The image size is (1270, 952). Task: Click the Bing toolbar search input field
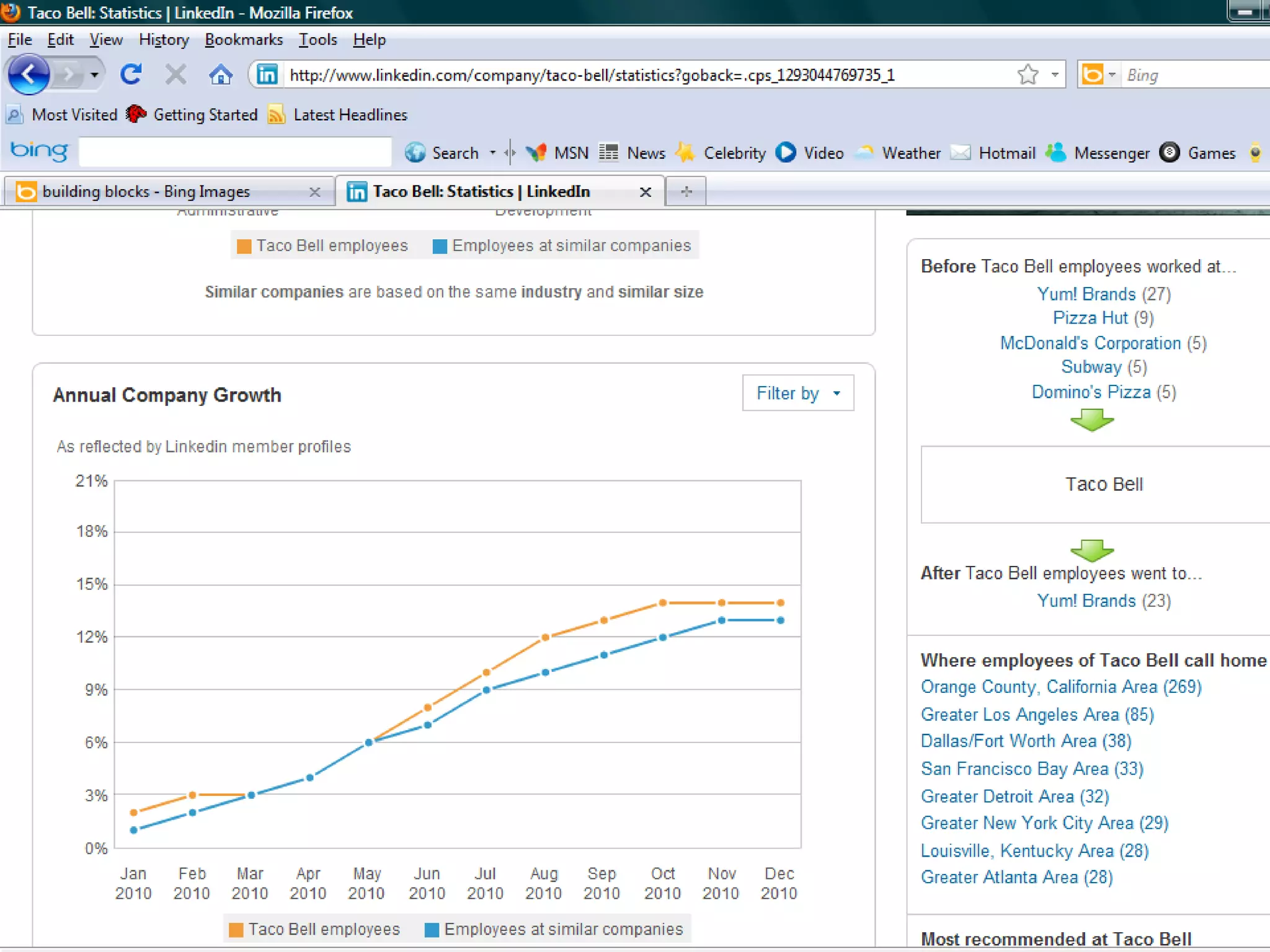[236, 152]
